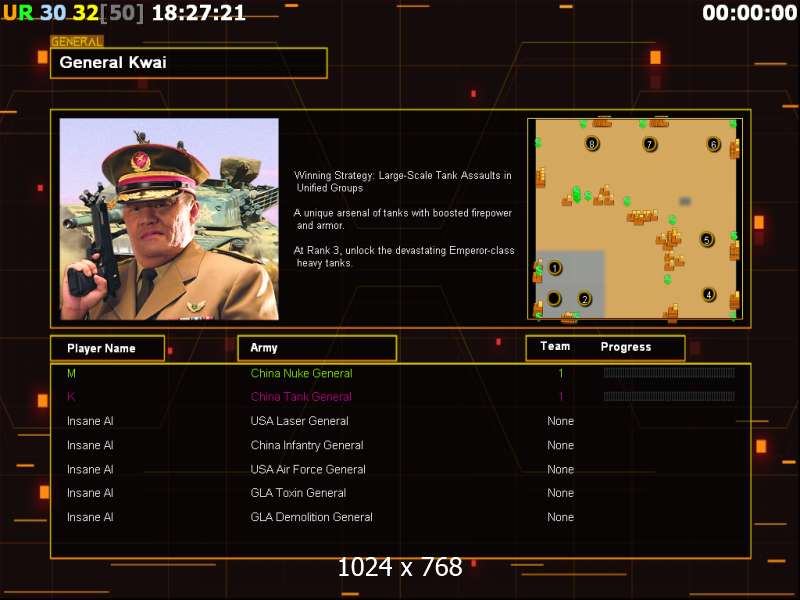Screen dimensions: 800x600
Task: Click team None in GLA Toxin General row
Action: pyautogui.click(x=561, y=493)
